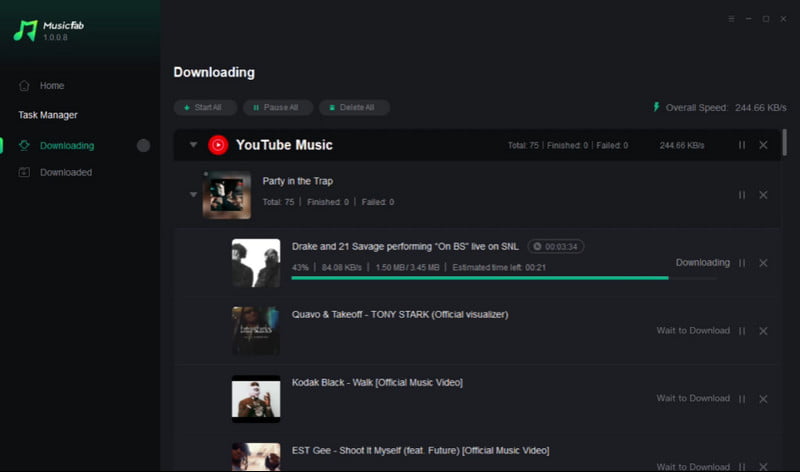Click the Quavo & Takeoff TONY STARK title
Screen dimensions: 800x472
tap(400, 314)
